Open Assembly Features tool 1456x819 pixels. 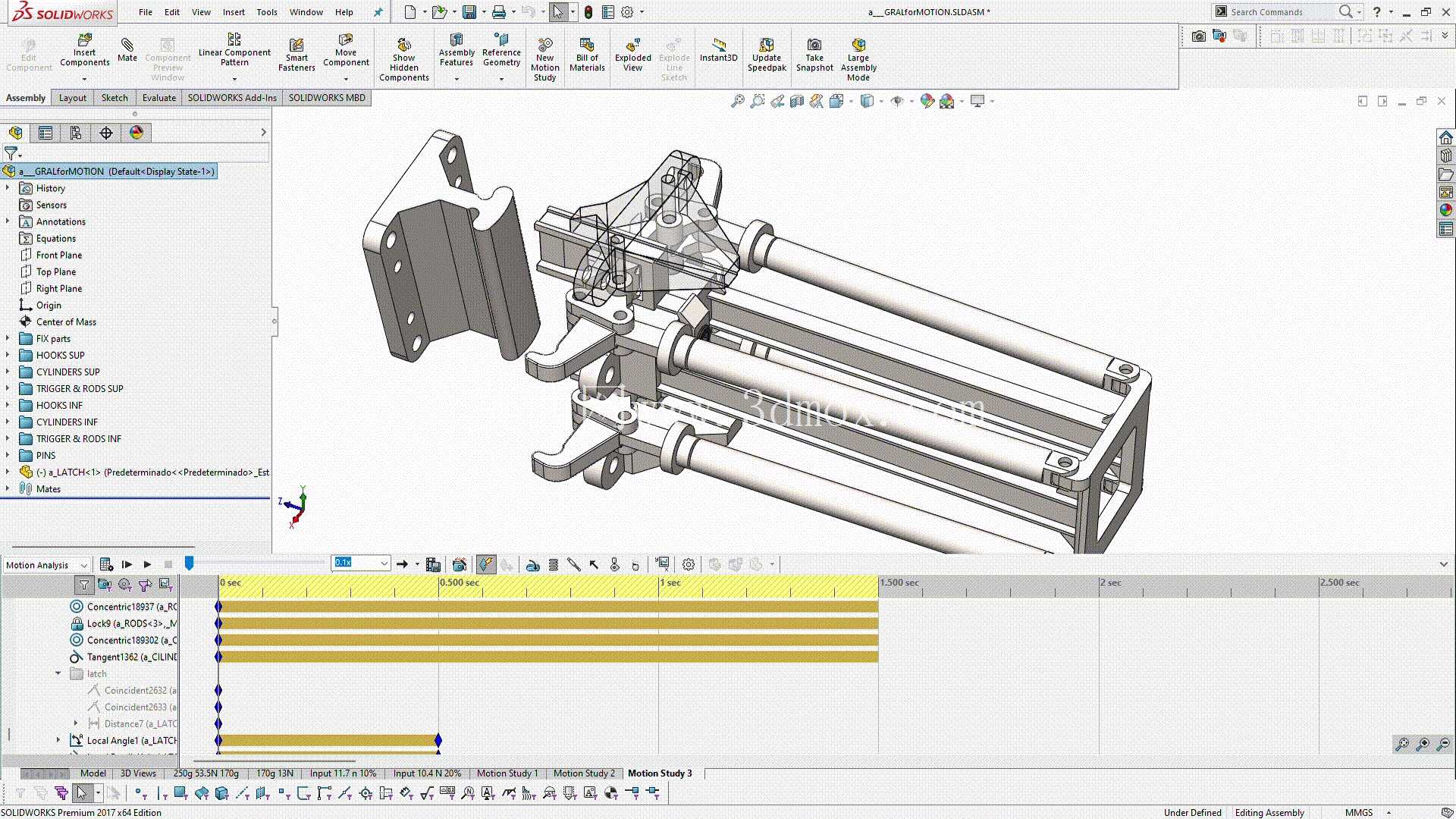click(x=457, y=50)
